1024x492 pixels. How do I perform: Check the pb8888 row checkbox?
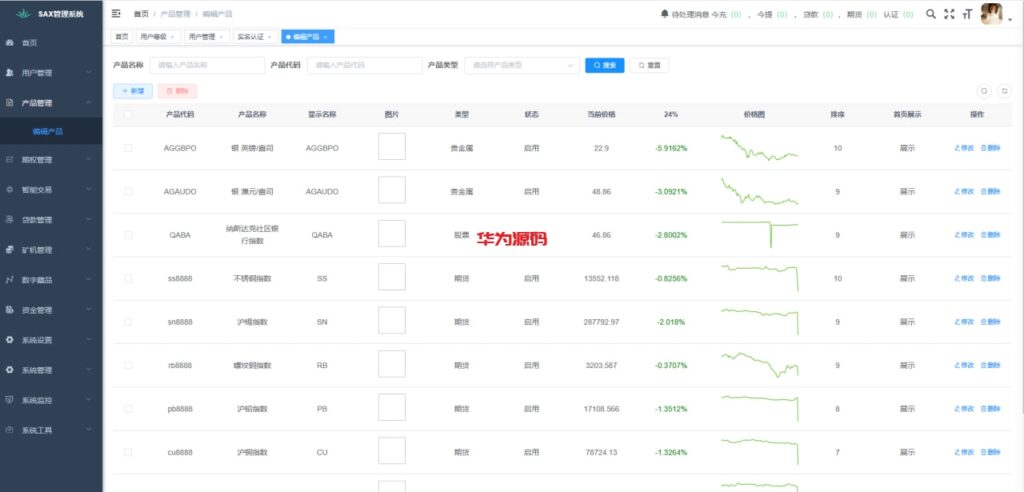coord(128,409)
